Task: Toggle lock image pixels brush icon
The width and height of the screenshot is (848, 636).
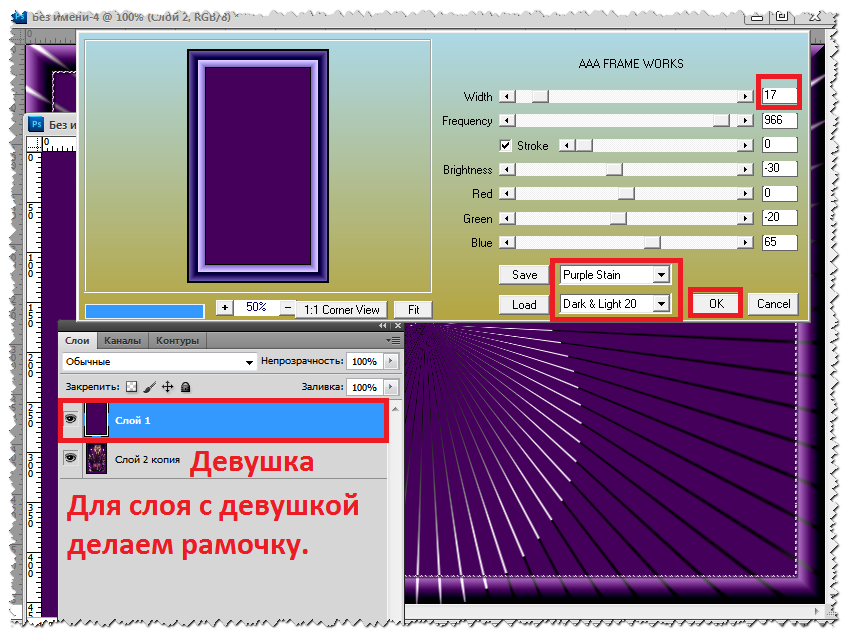Action: point(150,387)
